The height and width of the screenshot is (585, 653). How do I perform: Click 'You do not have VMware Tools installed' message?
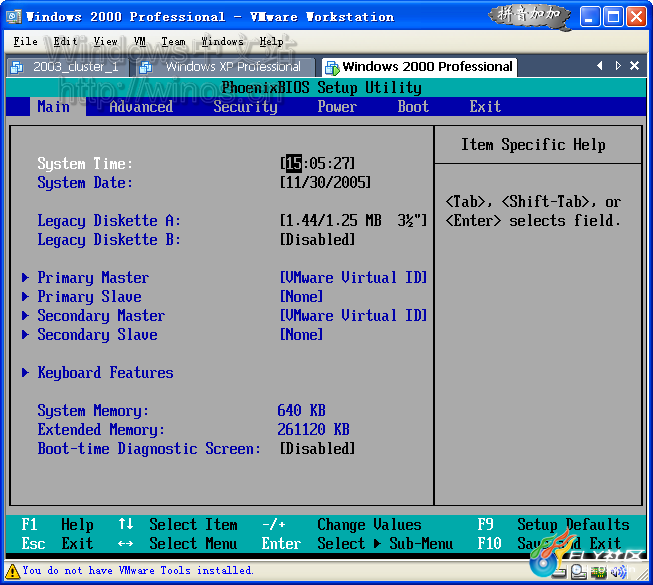tap(138, 570)
